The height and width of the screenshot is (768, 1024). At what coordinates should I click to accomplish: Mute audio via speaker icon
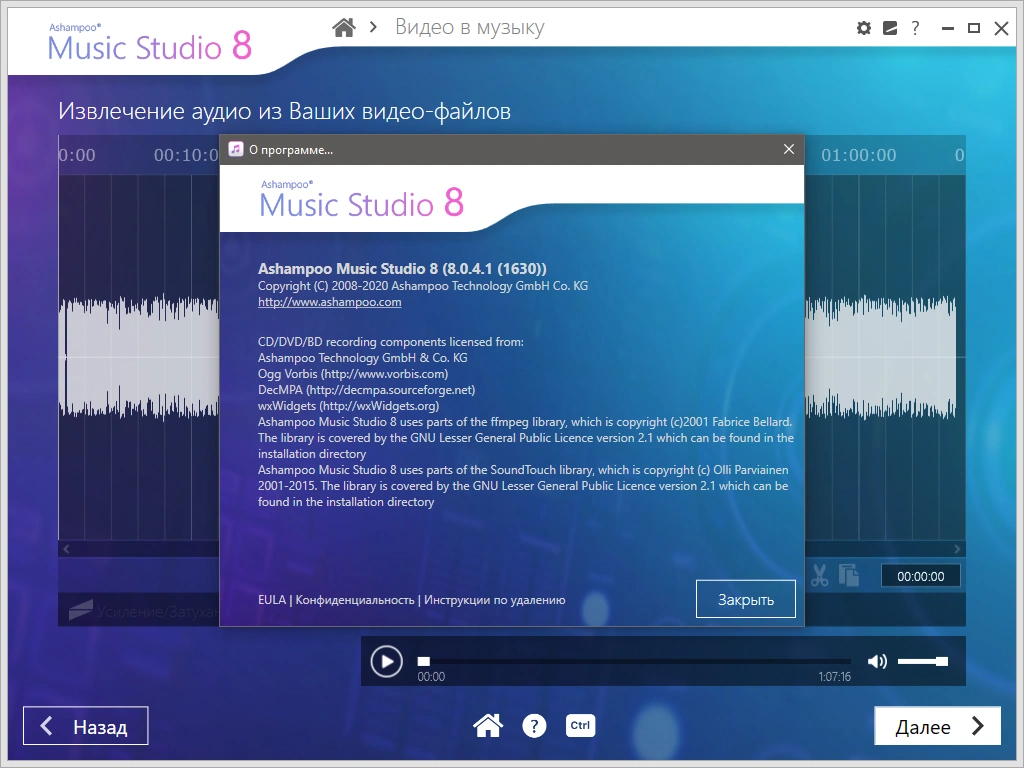877,662
